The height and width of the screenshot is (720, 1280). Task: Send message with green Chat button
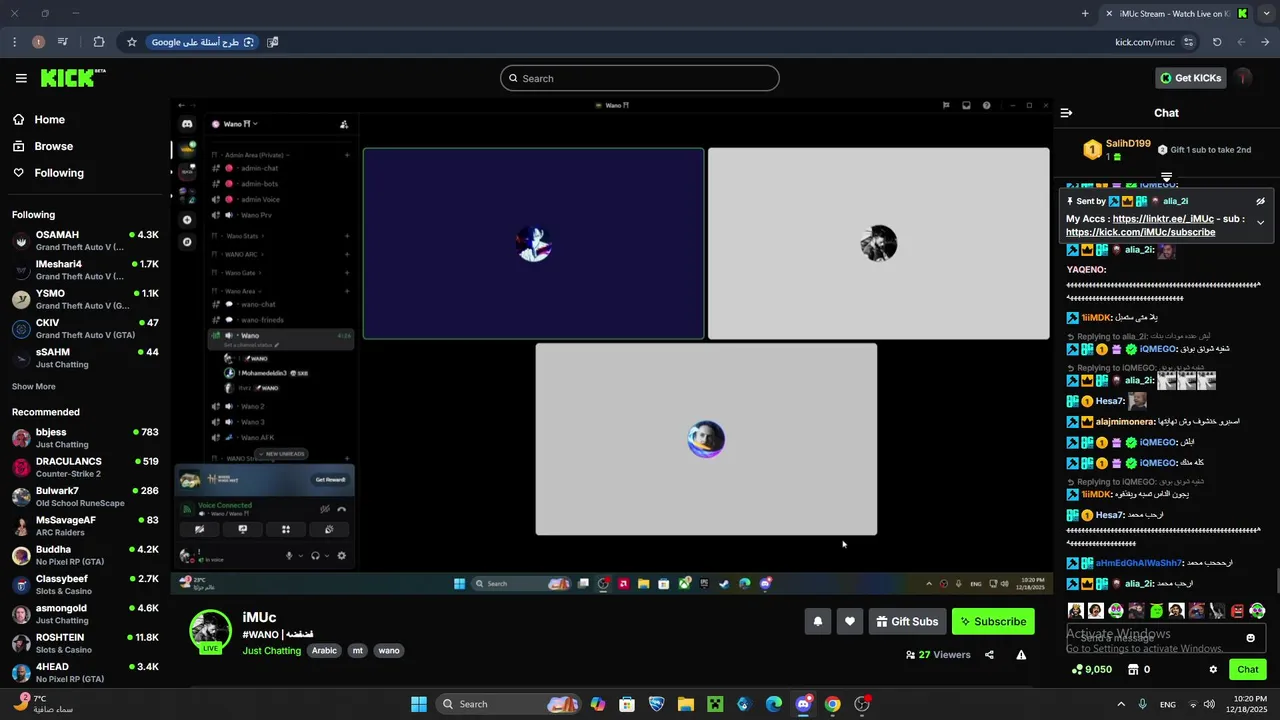[1248, 670]
